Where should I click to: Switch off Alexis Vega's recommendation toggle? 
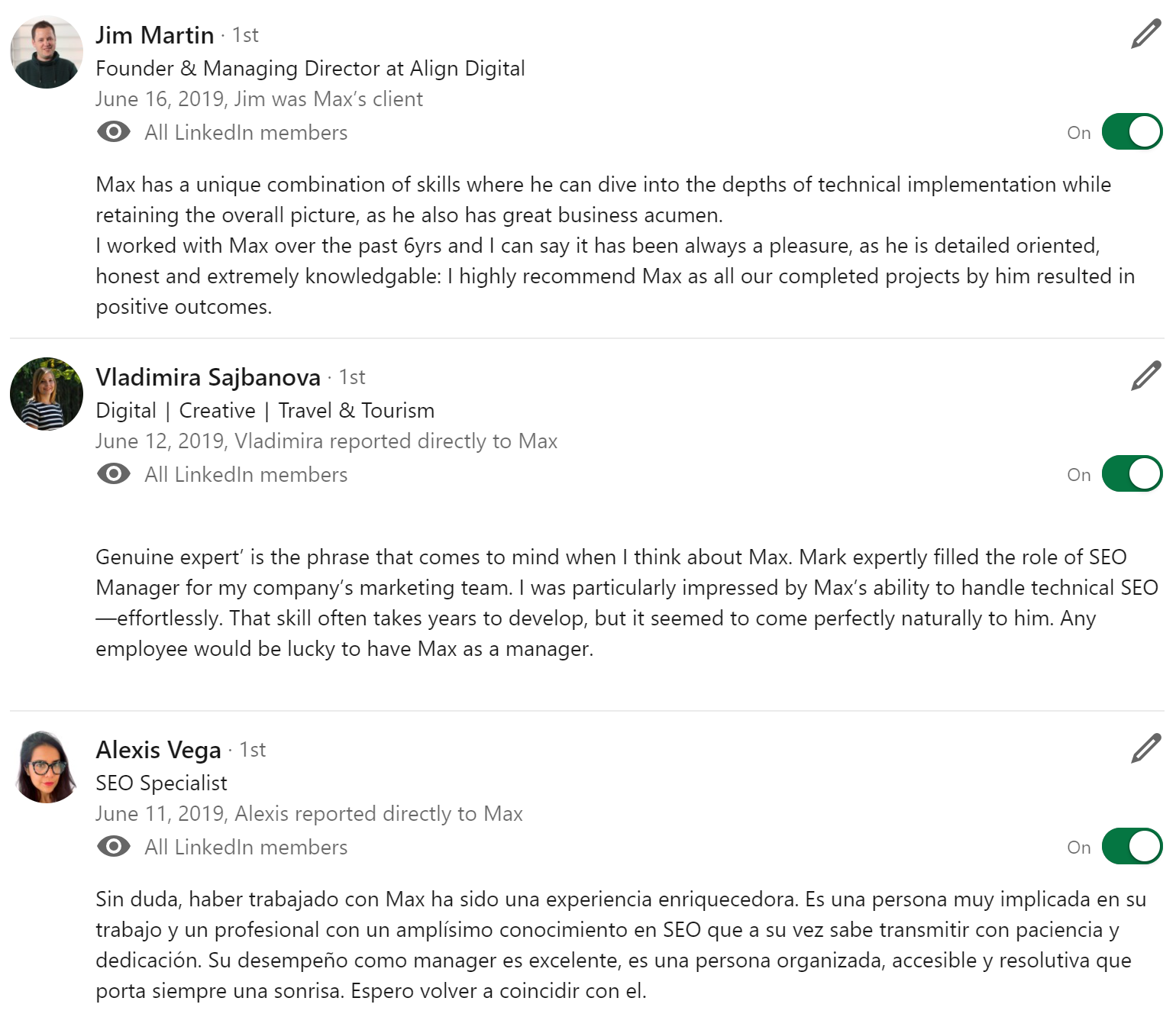(x=1132, y=847)
